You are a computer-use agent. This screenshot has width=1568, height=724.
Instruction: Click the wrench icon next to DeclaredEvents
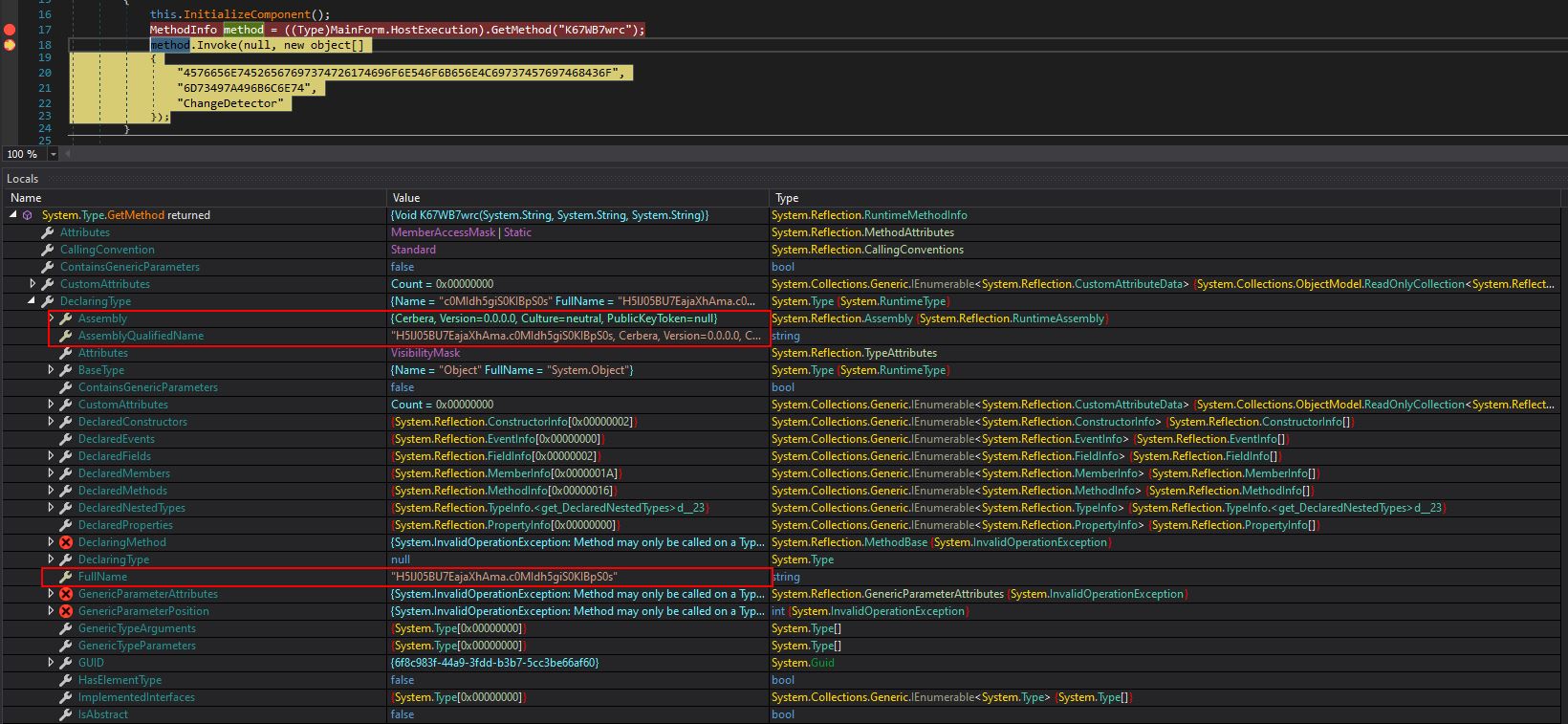tap(65, 439)
